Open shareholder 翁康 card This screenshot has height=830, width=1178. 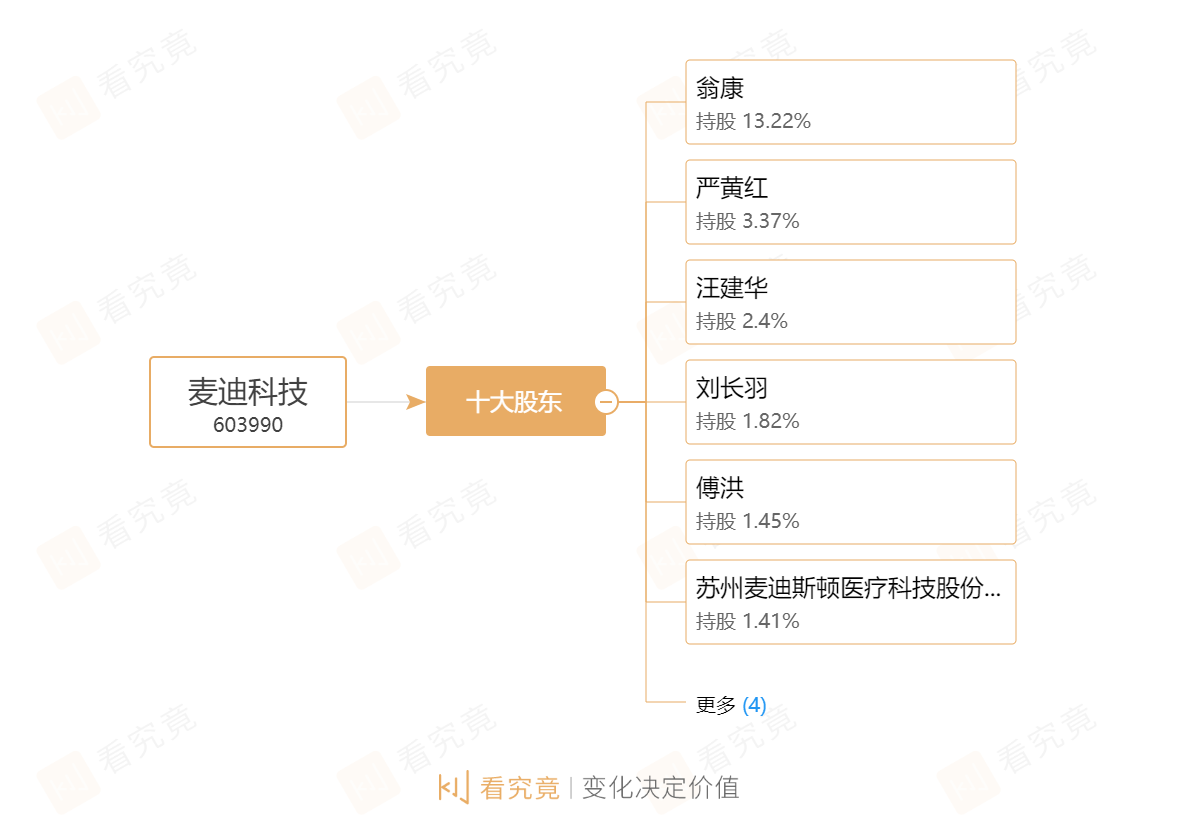point(850,102)
